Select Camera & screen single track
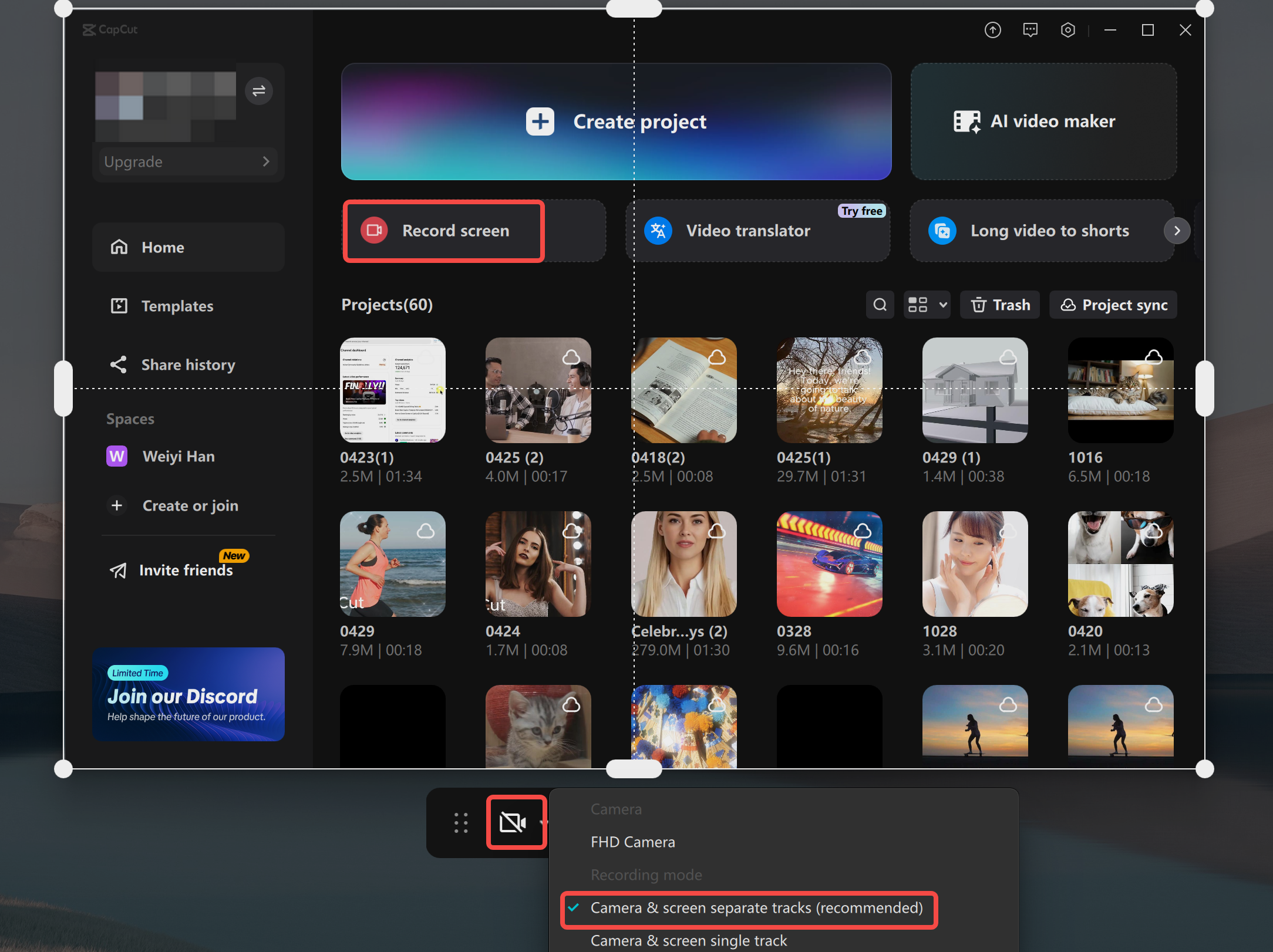1273x952 pixels. [x=688, y=940]
